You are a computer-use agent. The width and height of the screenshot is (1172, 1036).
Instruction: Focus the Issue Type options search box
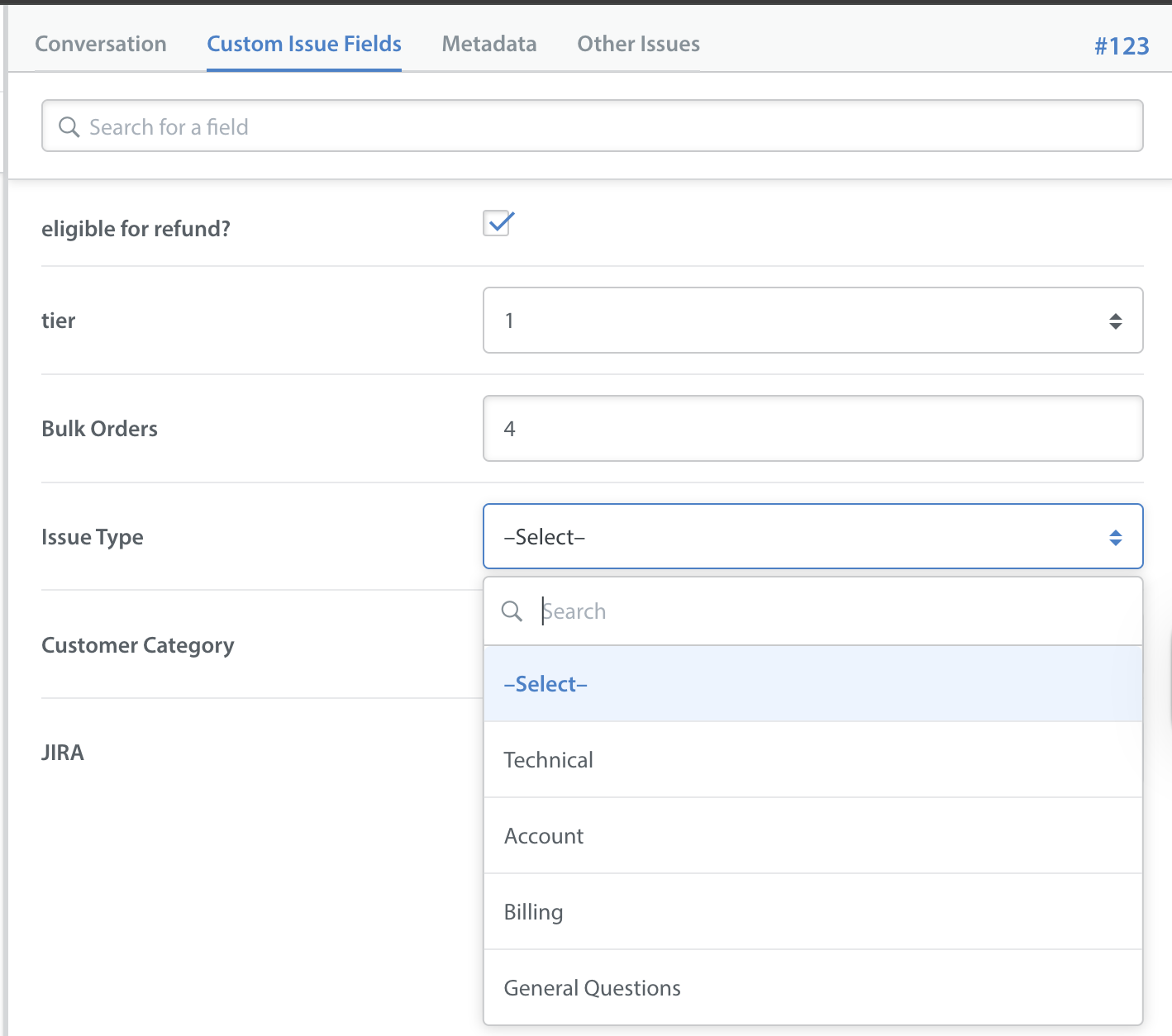pyautogui.click(x=813, y=611)
